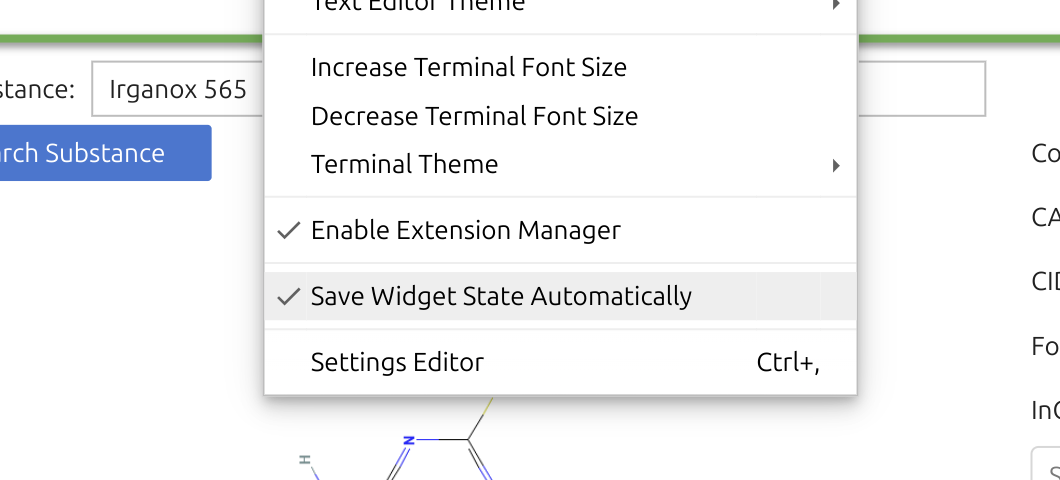
Task: Click the blue nitrogen N atom in molecule
Action: [x=408, y=440]
